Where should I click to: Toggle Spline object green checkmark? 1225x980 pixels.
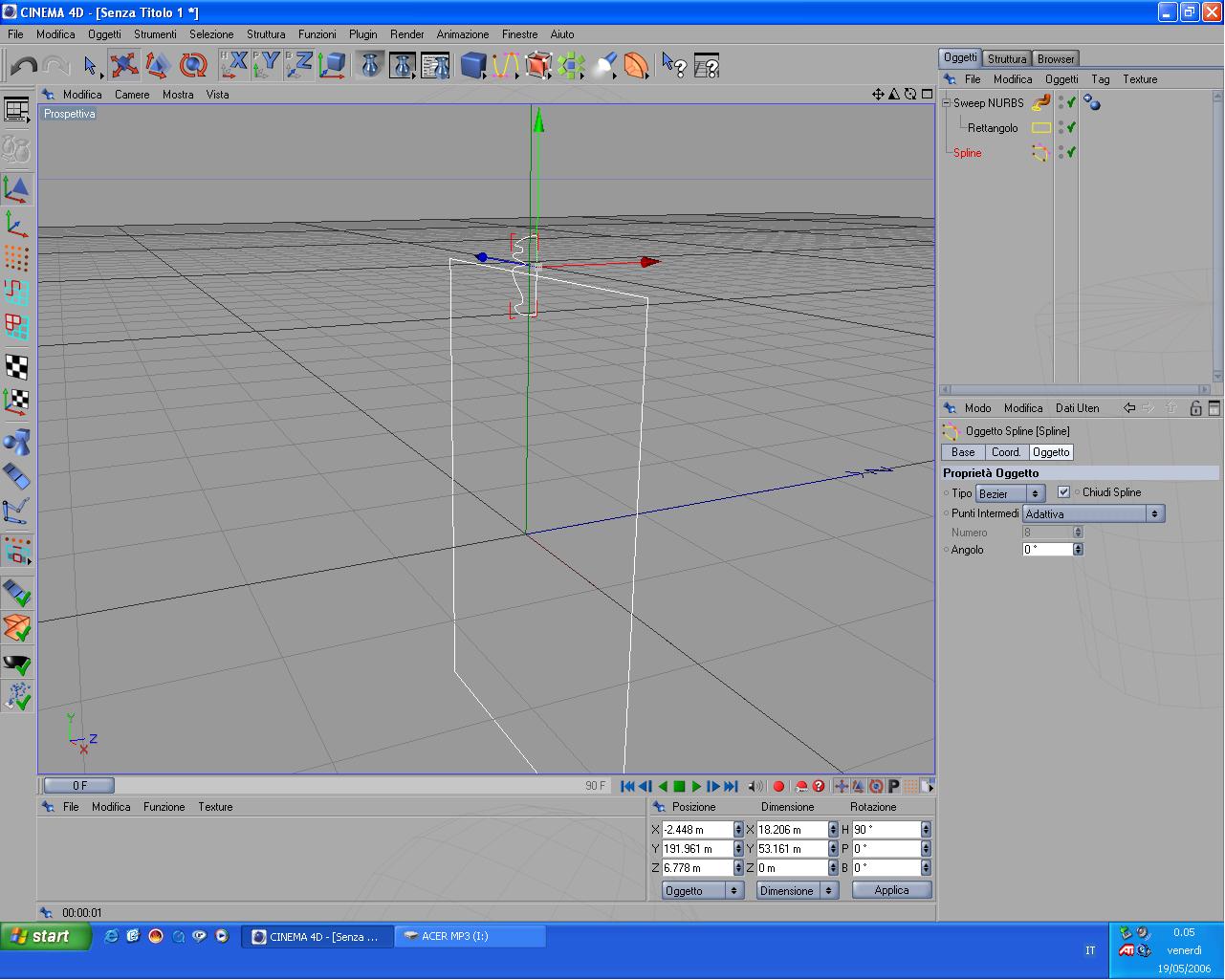pyautogui.click(x=1072, y=152)
